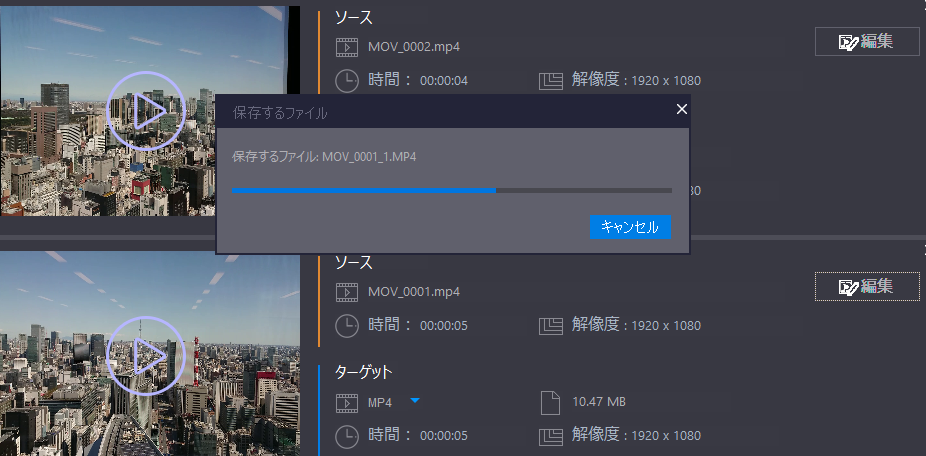Screen dimensions: 926x456
Task: Select the MP4 target format label
Action: coord(380,403)
